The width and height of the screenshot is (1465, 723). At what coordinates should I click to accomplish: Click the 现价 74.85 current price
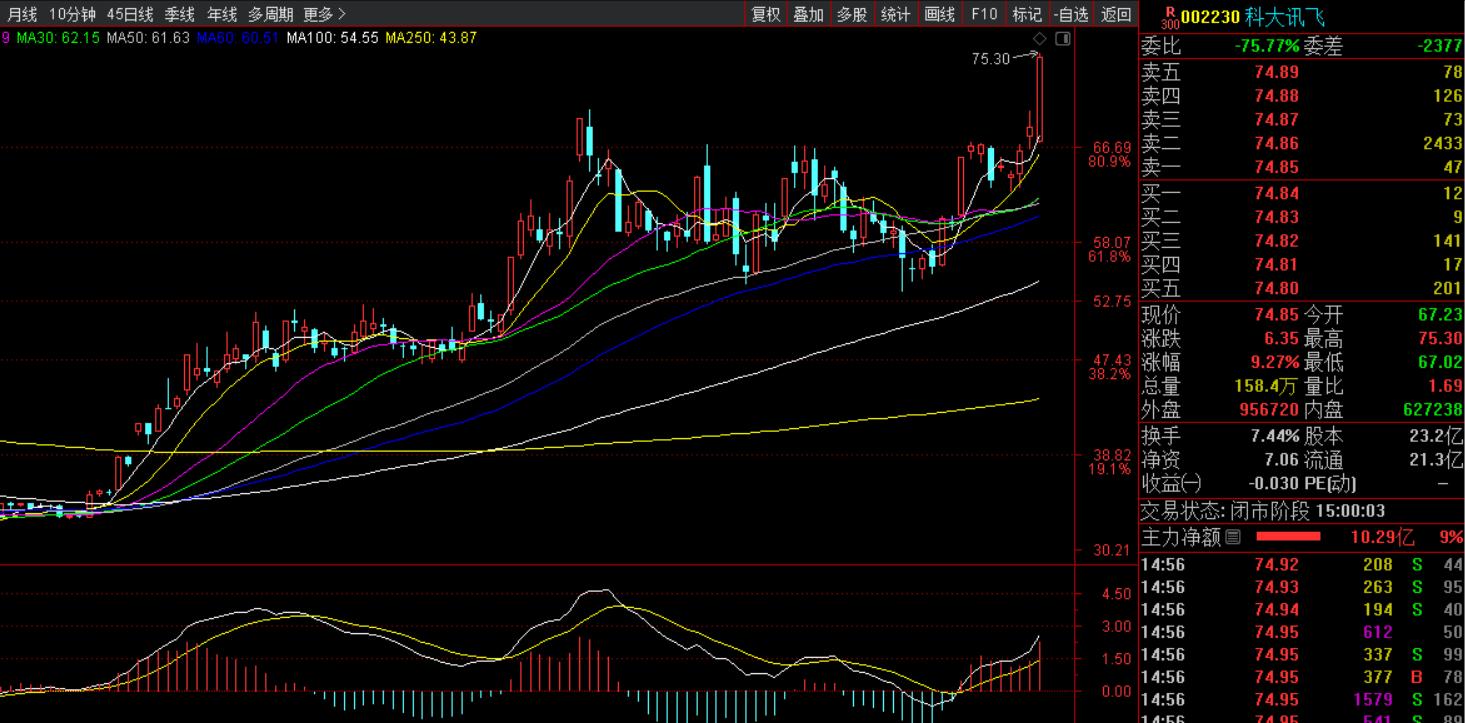[x=1277, y=315]
